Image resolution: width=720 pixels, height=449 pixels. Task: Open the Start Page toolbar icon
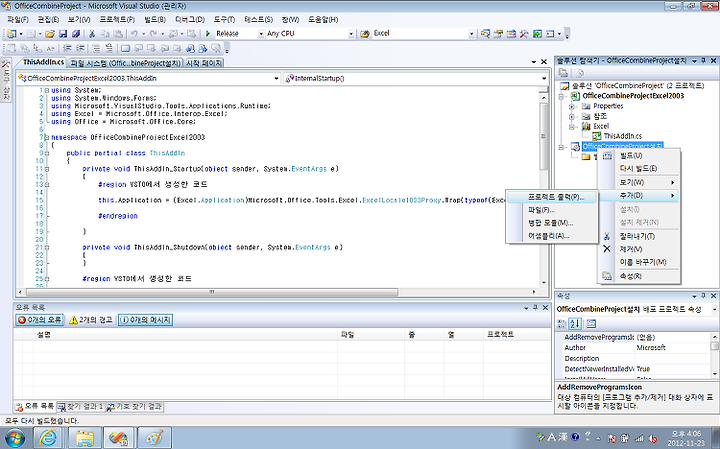point(537,34)
